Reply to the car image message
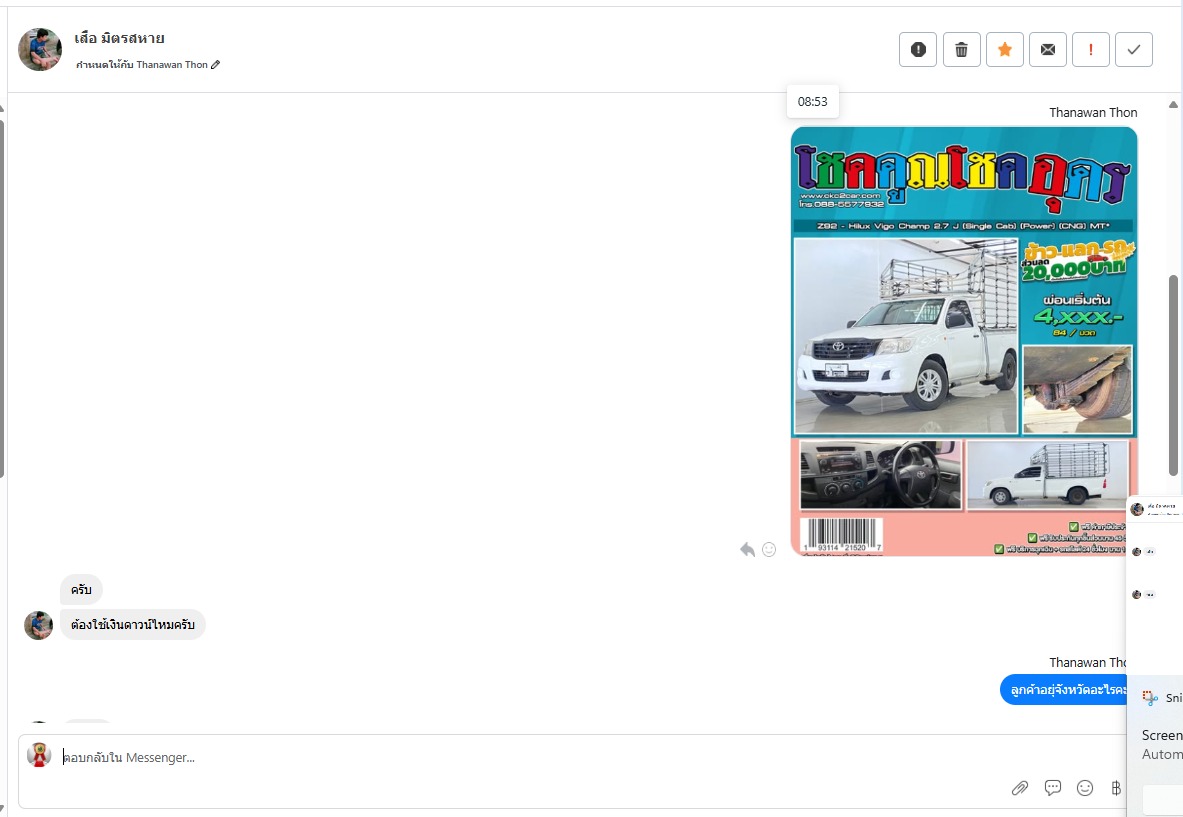 [747, 549]
